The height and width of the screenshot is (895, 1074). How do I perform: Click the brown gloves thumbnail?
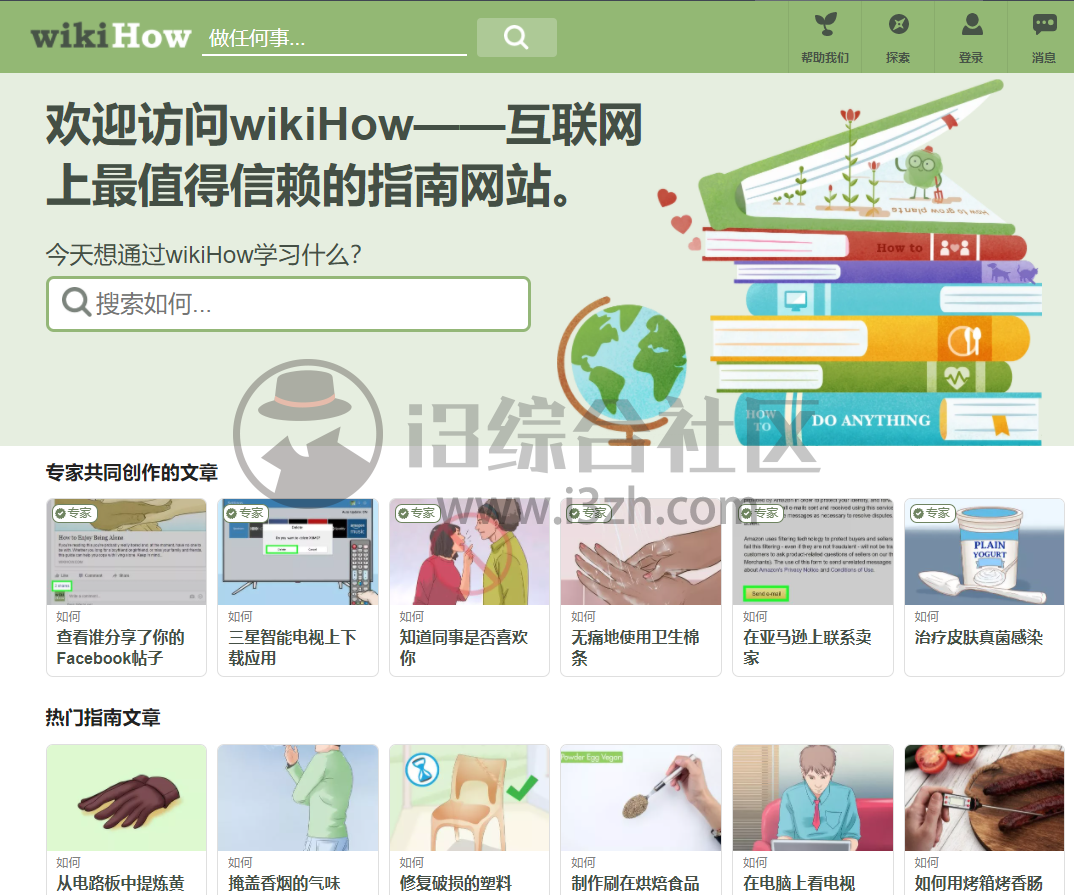[x=127, y=798]
